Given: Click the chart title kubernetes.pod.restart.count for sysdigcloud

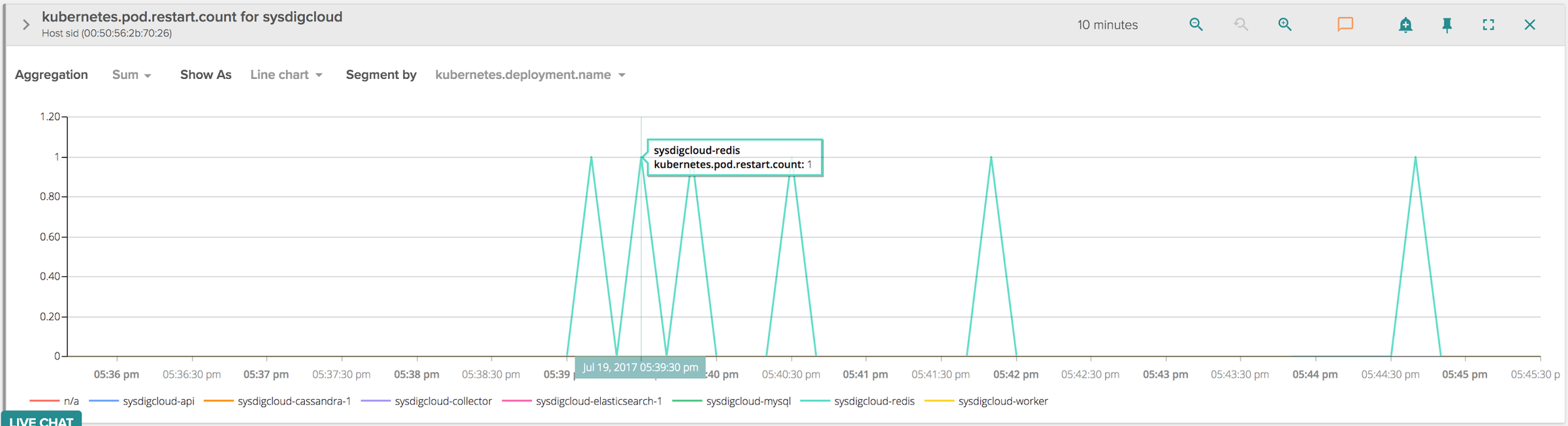Looking at the screenshot, I should point(192,17).
